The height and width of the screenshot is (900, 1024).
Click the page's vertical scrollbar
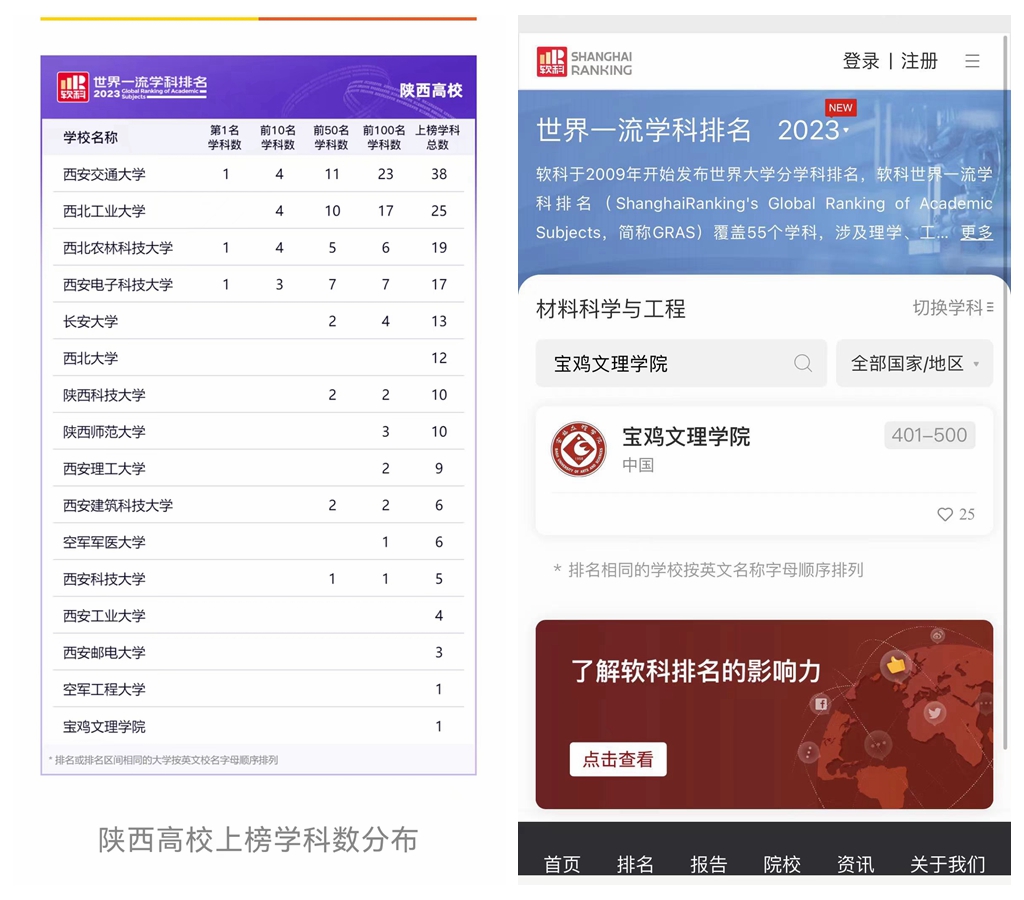(1005, 400)
